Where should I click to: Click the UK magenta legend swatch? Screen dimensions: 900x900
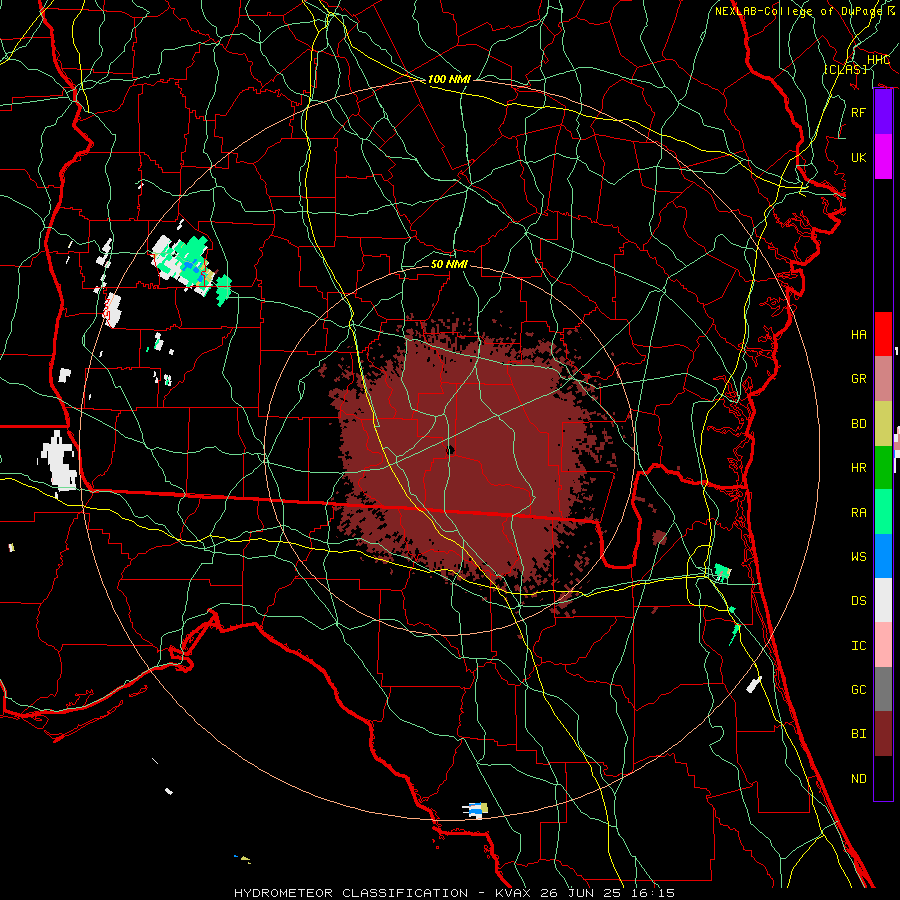click(x=883, y=157)
